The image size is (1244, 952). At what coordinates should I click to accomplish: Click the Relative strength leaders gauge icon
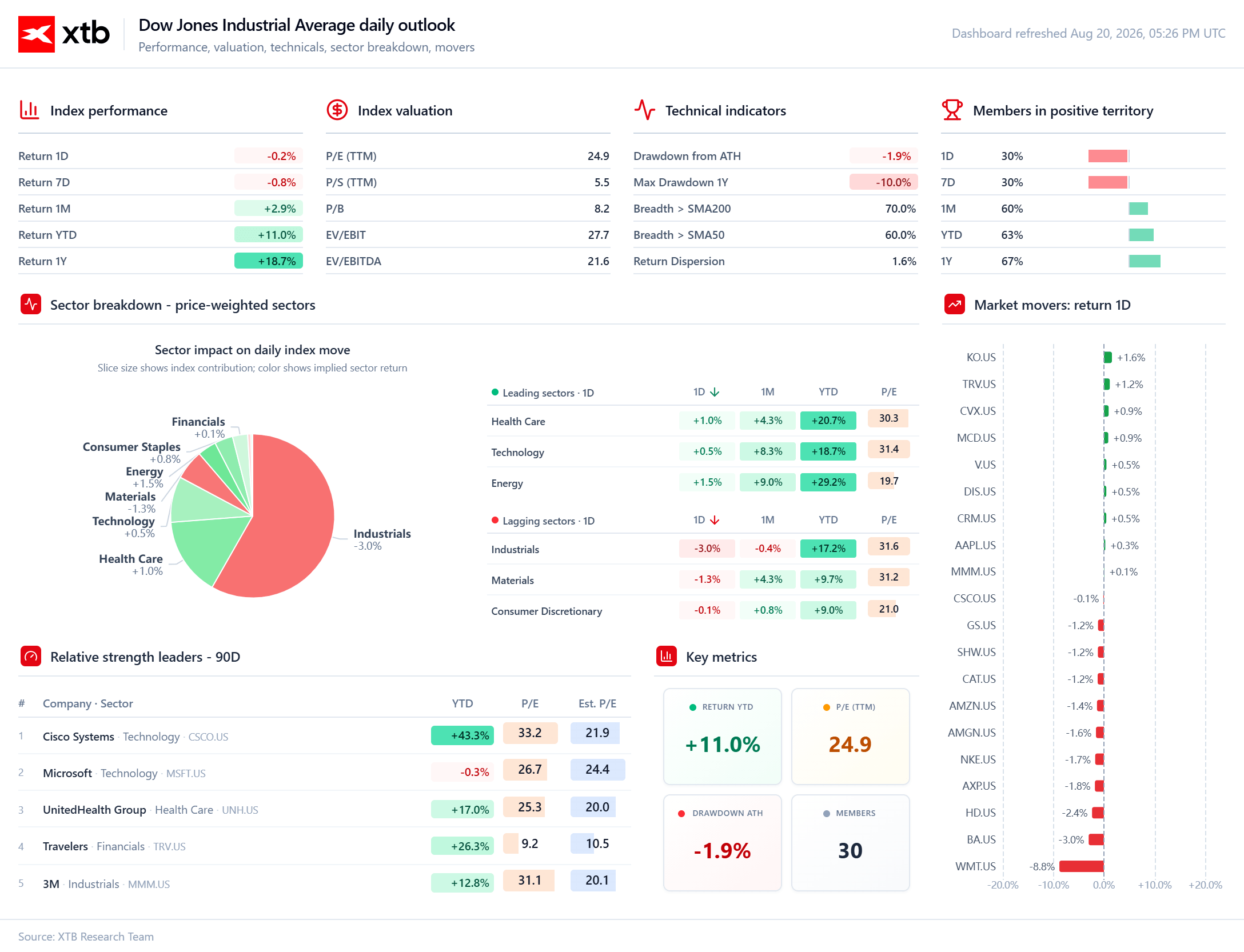click(31, 656)
